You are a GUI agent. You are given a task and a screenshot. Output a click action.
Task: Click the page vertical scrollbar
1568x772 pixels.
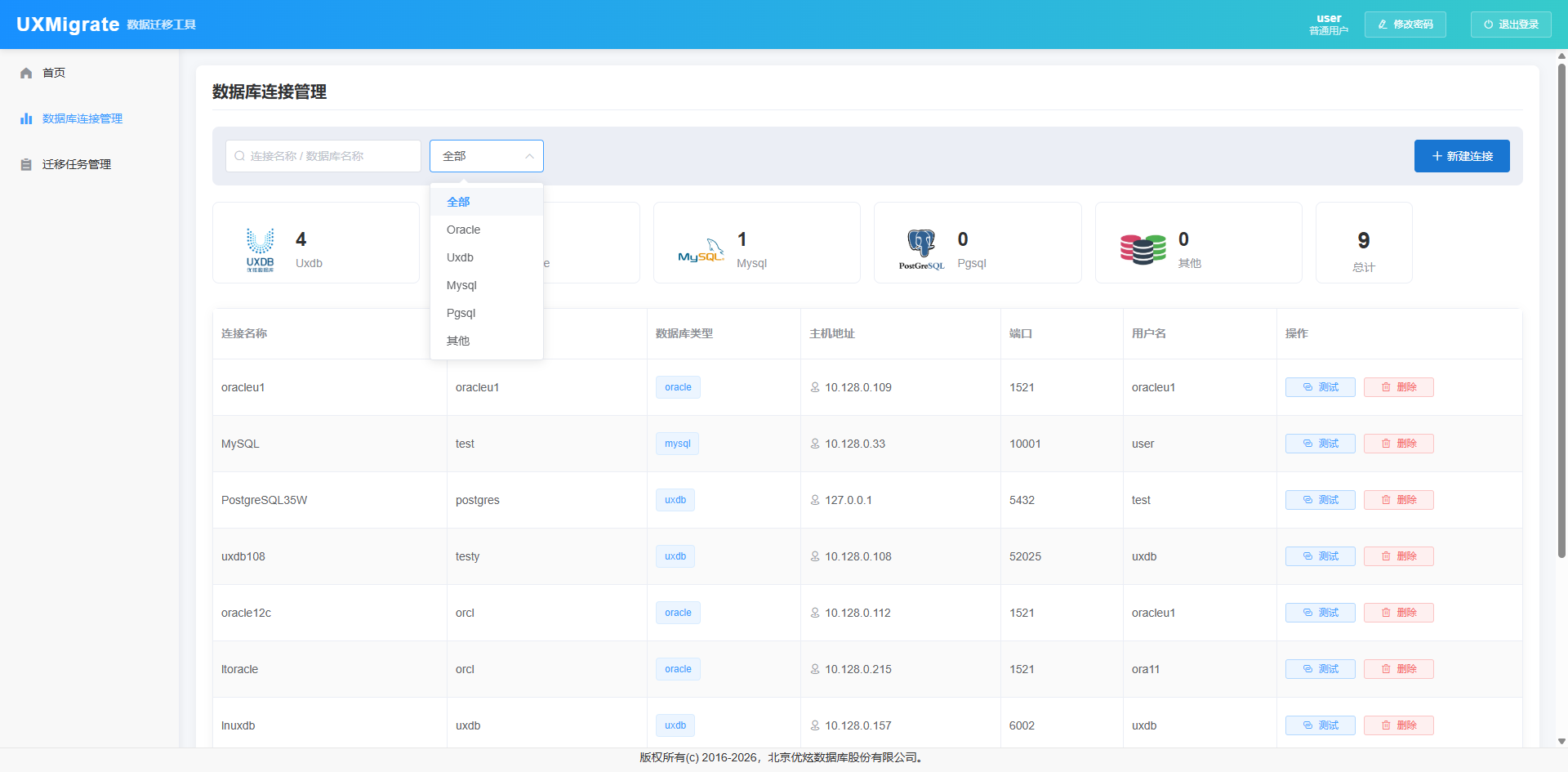[1561, 310]
